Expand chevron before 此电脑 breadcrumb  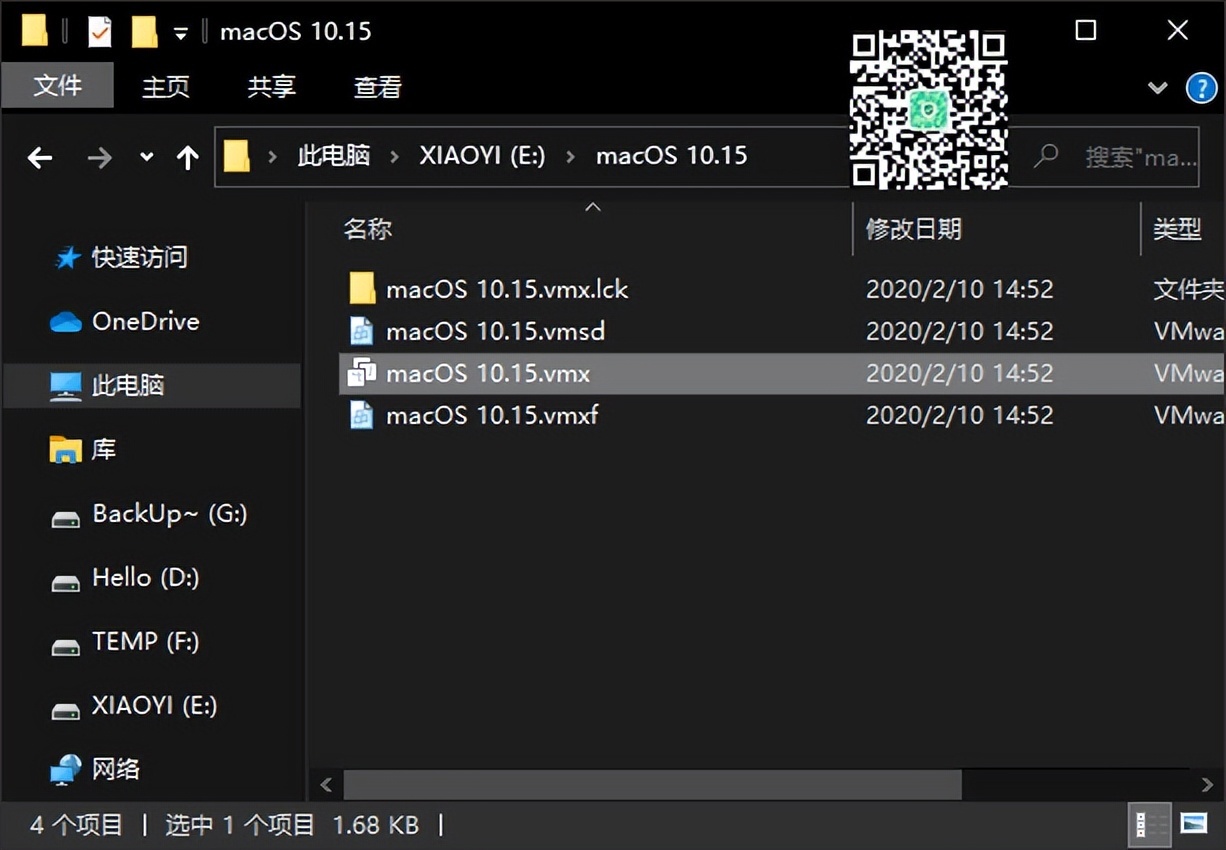pos(272,157)
